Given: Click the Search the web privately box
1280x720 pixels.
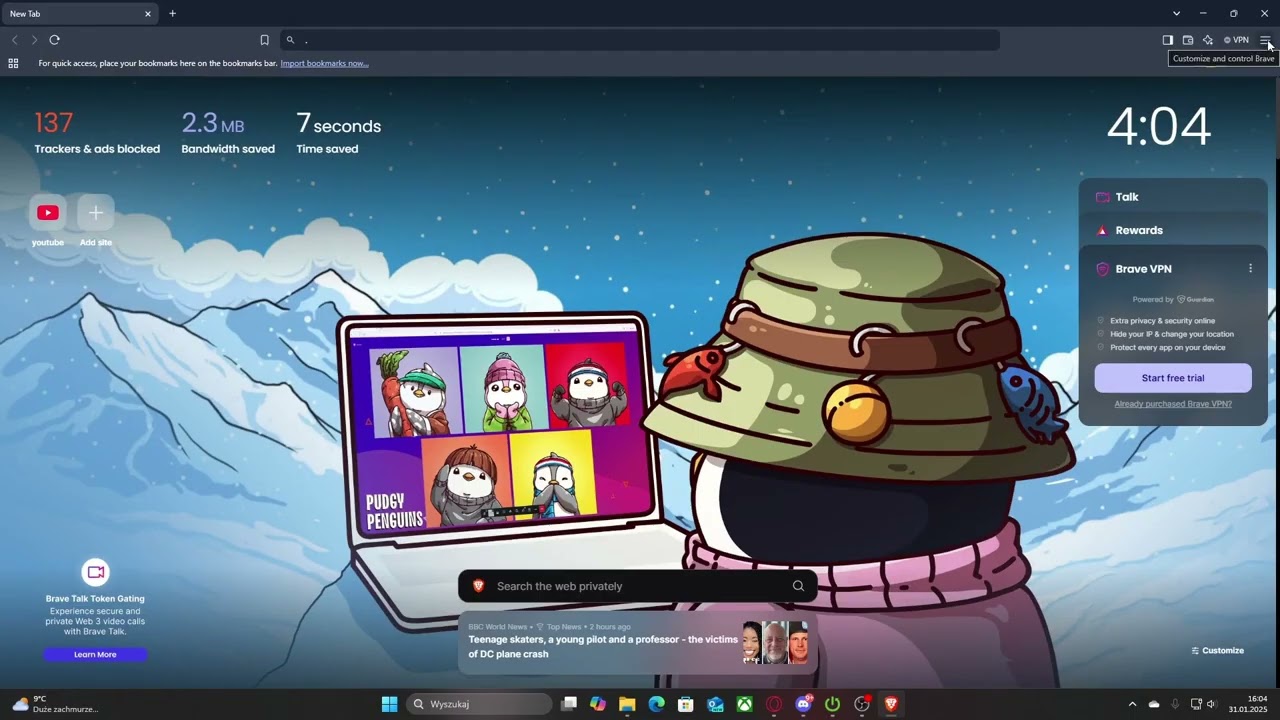Looking at the screenshot, I should 638,586.
